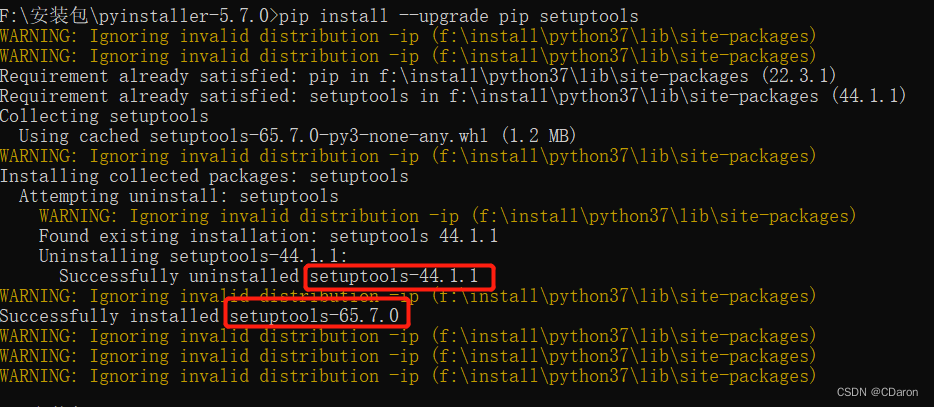This screenshot has width=934, height=407.
Task: Click the setuptools version (44.1.1) in parentheses
Action: point(868,97)
